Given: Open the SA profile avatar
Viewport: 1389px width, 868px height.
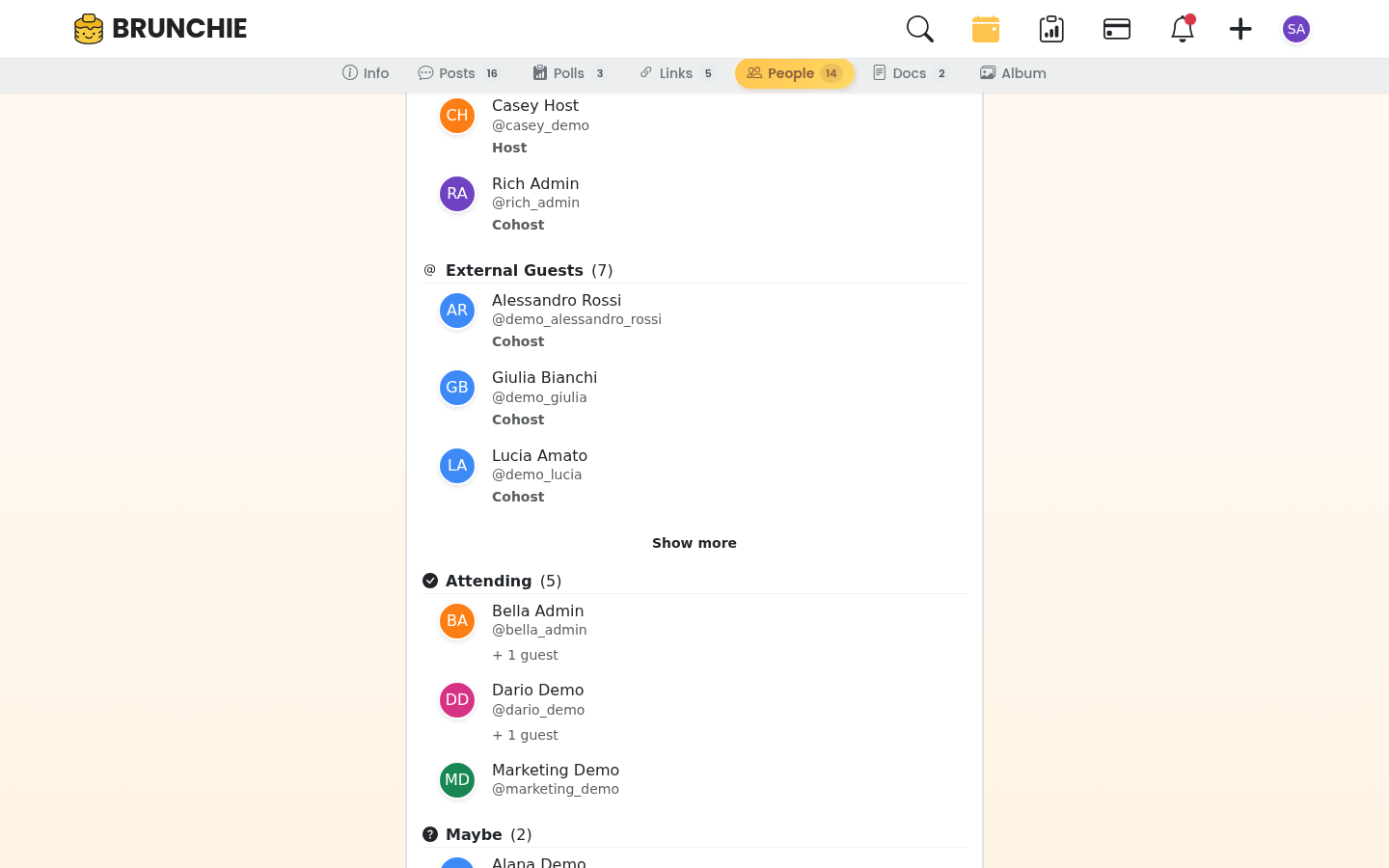Looking at the screenshot, I should point(1296,29).
